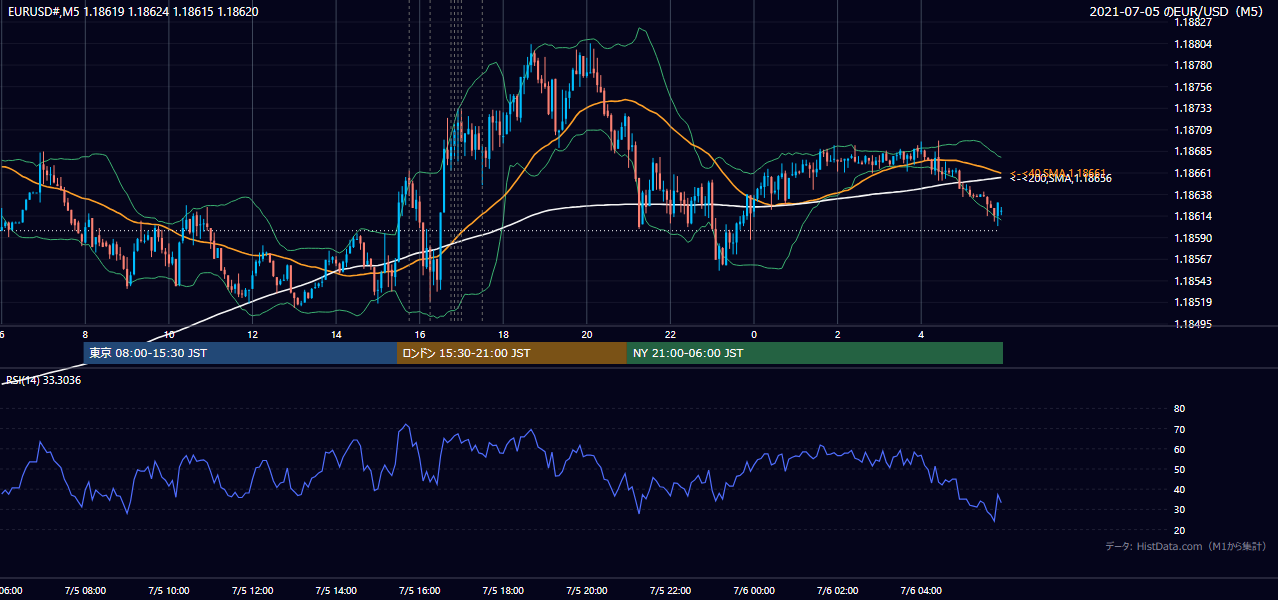The image size is (1278, 600).
Task: Click price axis label 1.18638
Action: click(1193, 195)
